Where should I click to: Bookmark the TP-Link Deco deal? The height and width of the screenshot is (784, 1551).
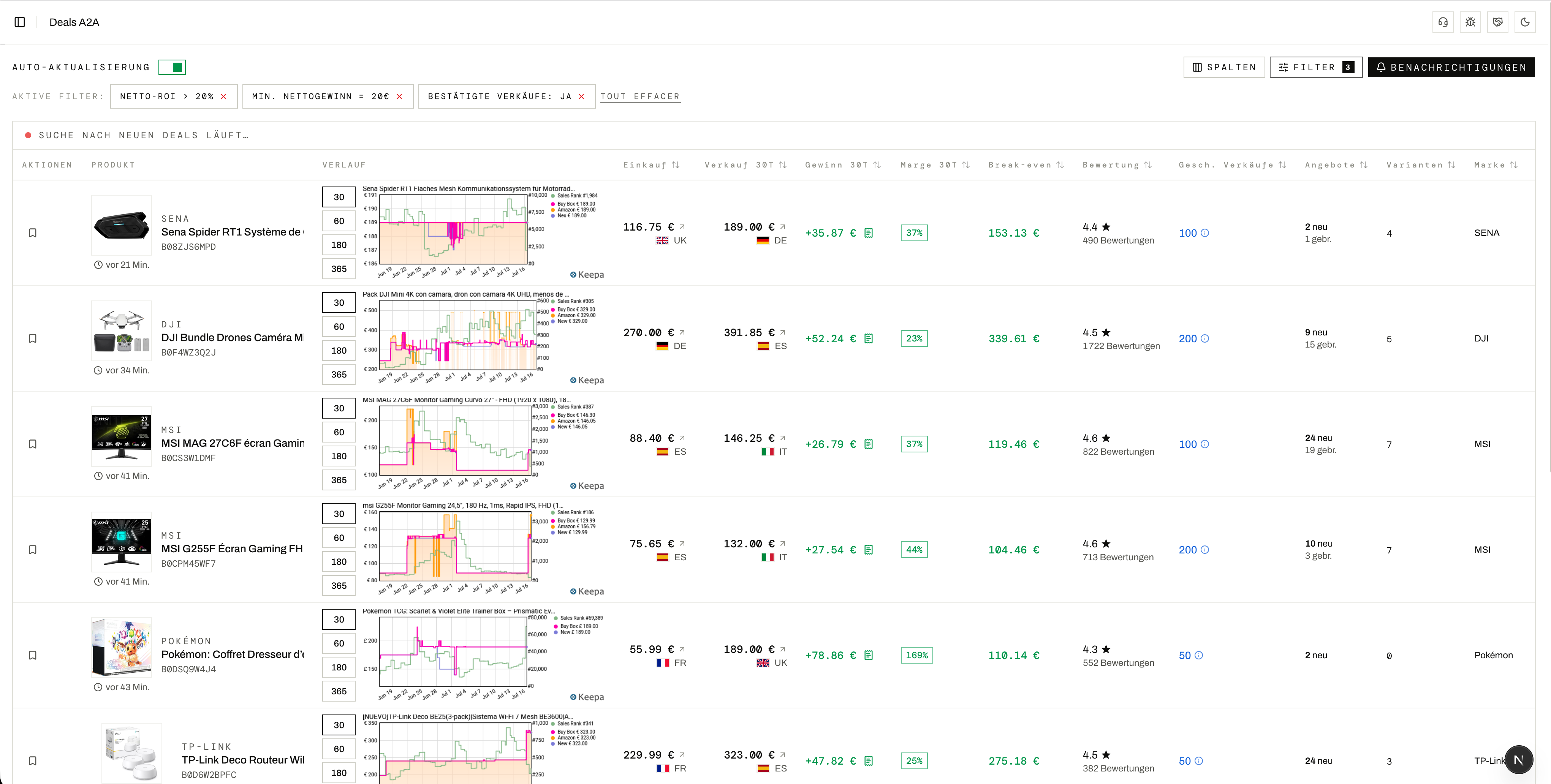coord(33,761)
